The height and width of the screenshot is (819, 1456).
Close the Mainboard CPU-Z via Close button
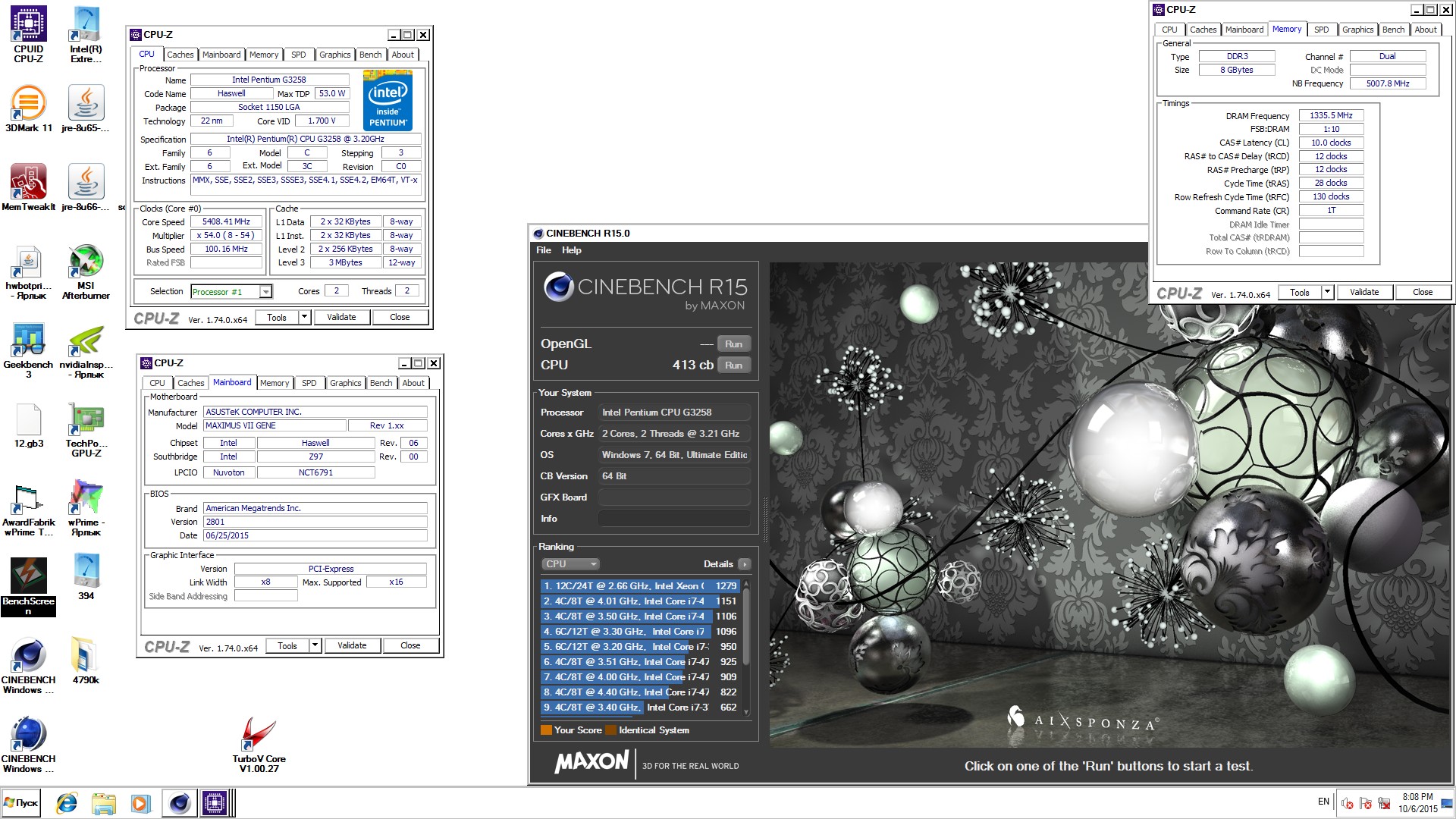click(410, 646)
